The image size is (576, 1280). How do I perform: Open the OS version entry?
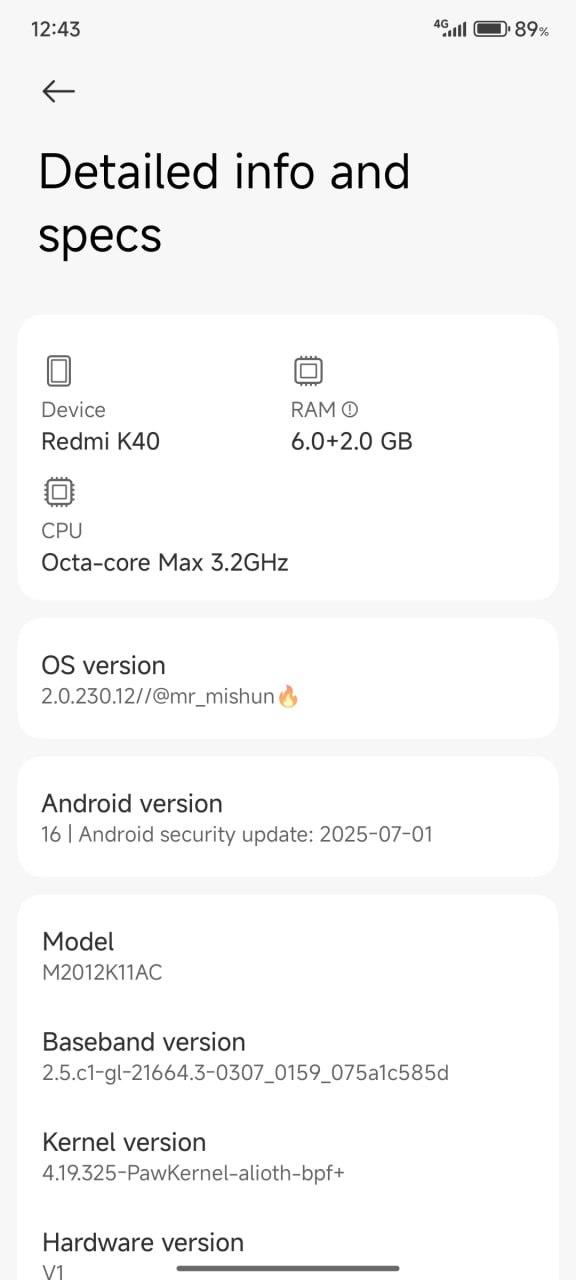coord(288,679)
